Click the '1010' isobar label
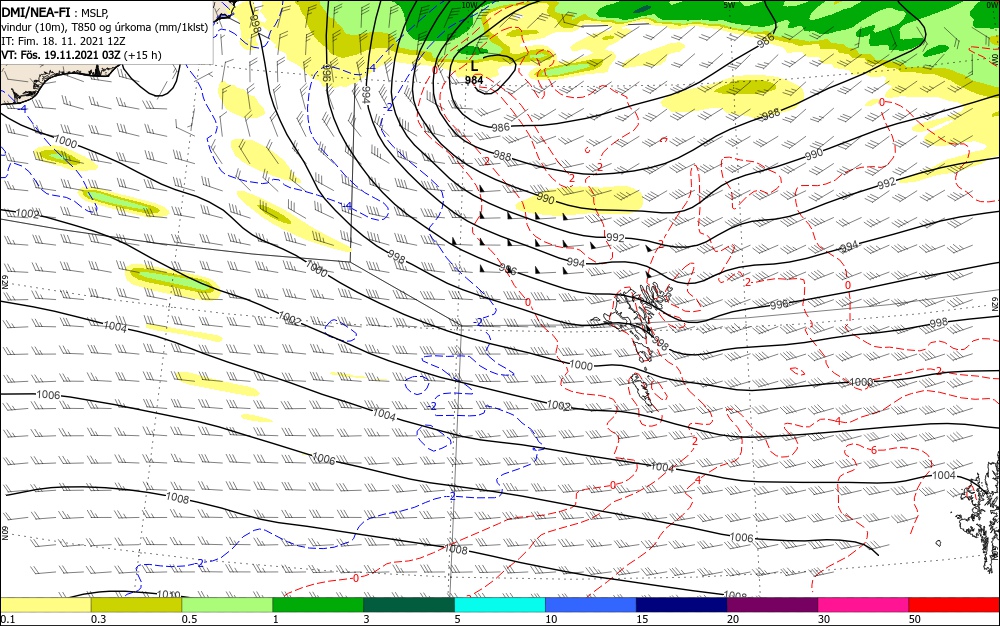1000x626 pixels. [x=168, y=594]
